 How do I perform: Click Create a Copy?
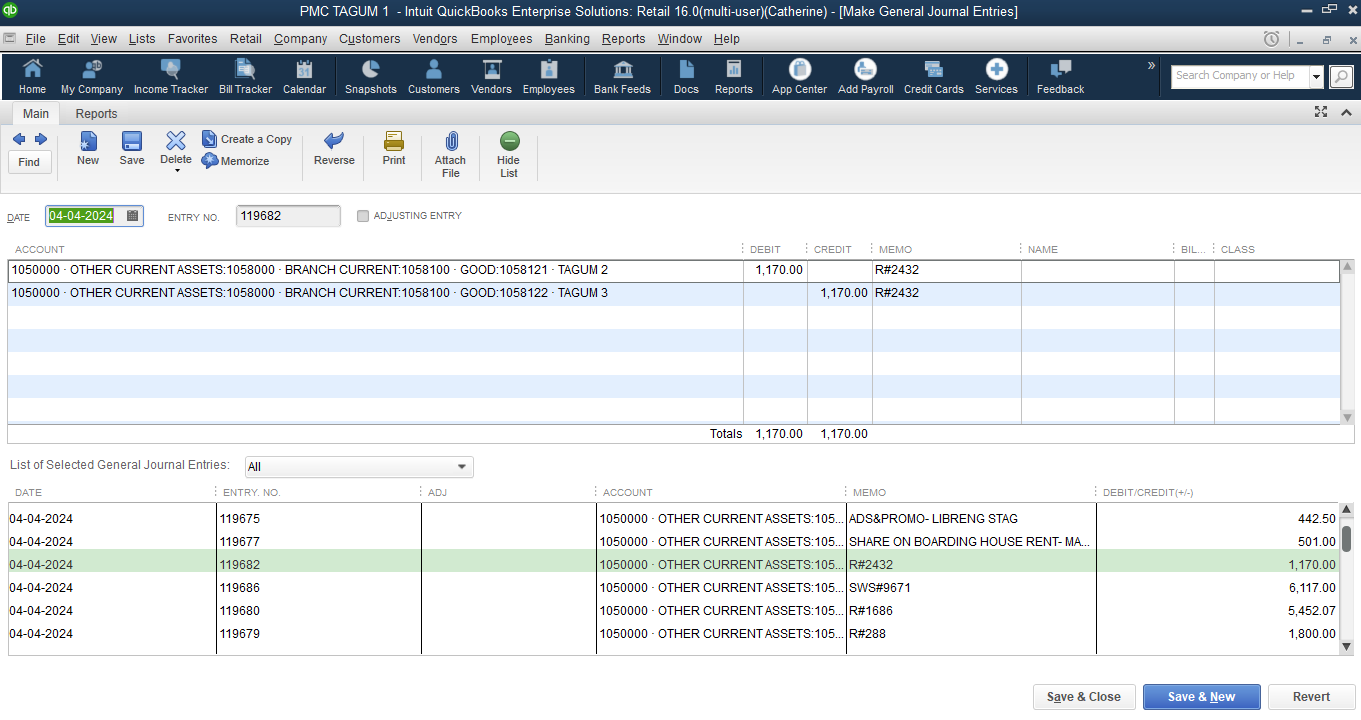(247, 139)
